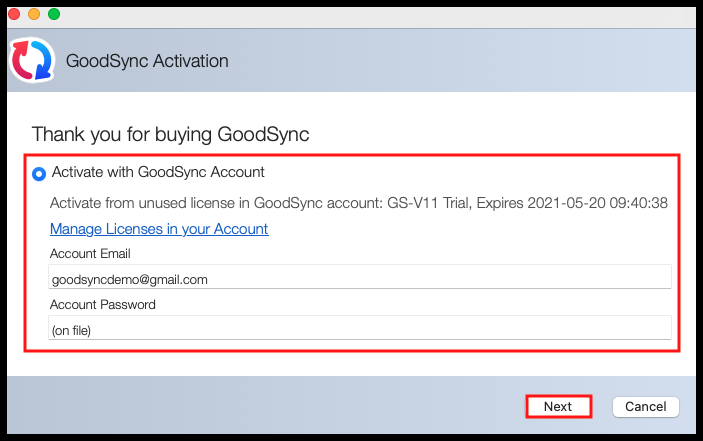This screenshot has width=703, height=441.
Task: Minimize the window using the yellow button
Action: 34,14
